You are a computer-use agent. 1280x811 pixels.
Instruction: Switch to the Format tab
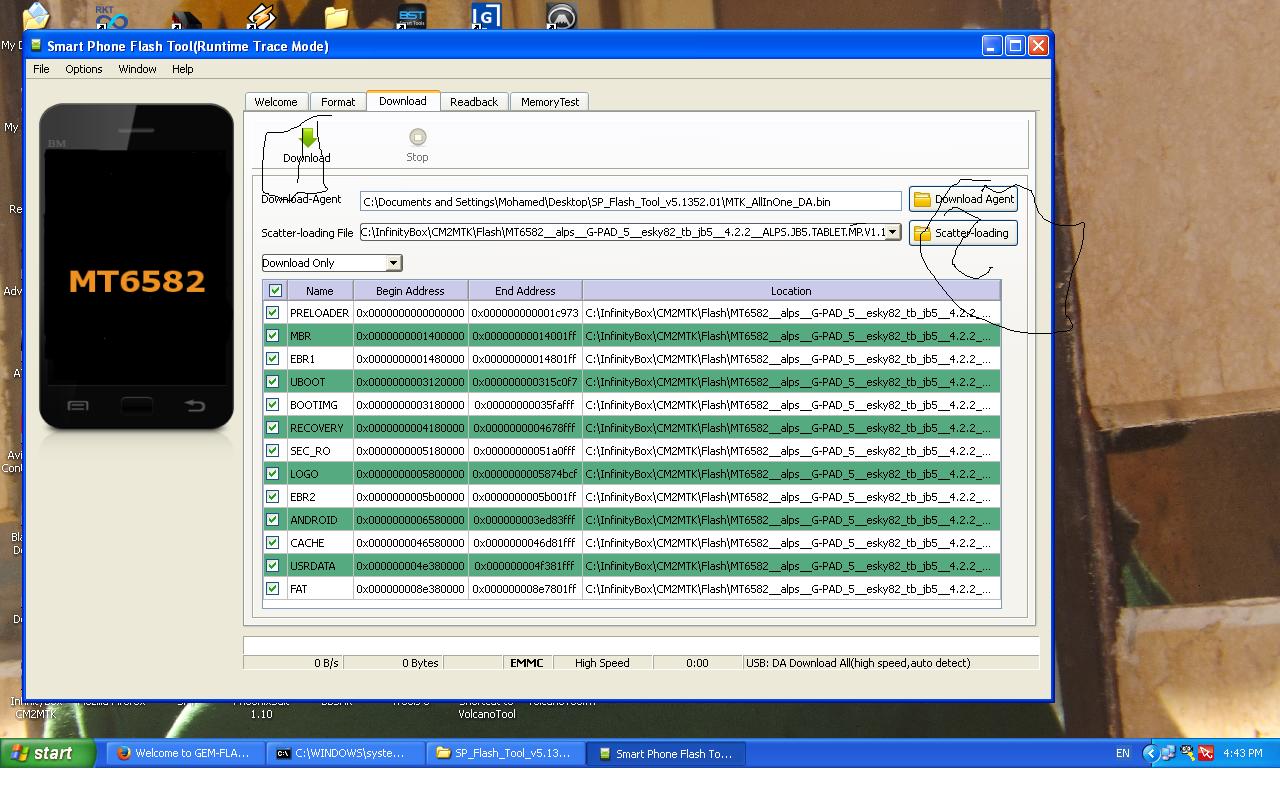(338, 102)
